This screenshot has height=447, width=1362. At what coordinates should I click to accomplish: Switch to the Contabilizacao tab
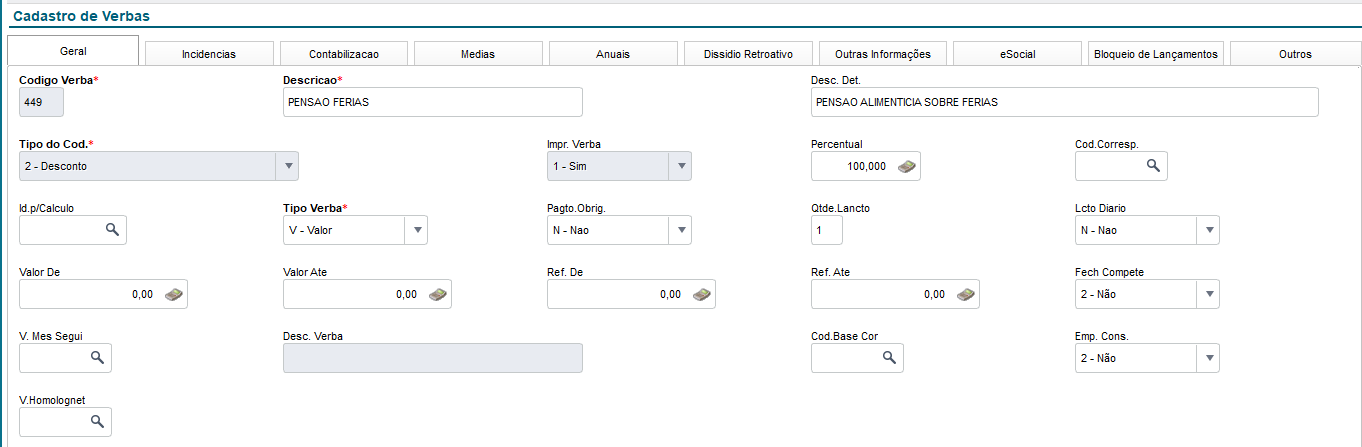point(344,54)
